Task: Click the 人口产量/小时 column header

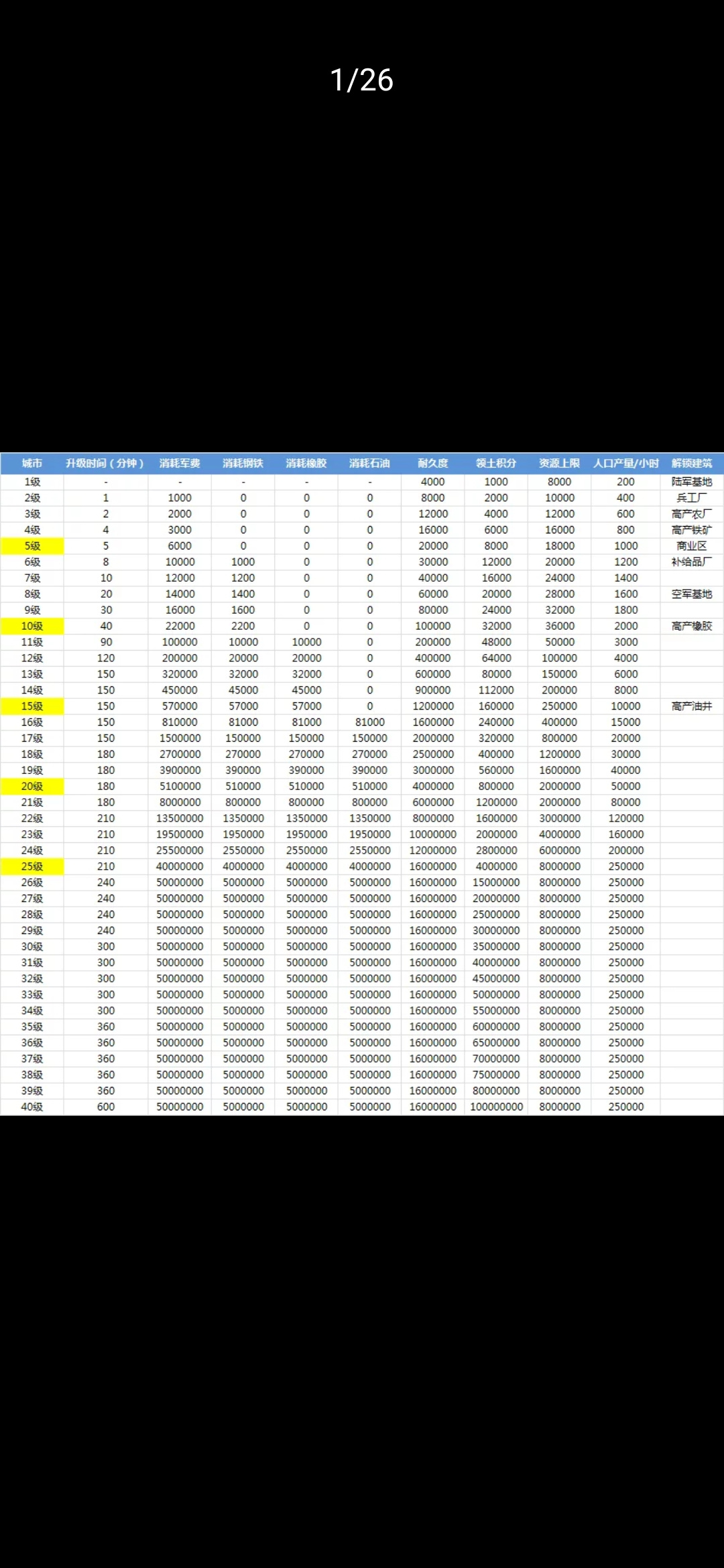Action: pyautogui.click(x=626, y=463)
